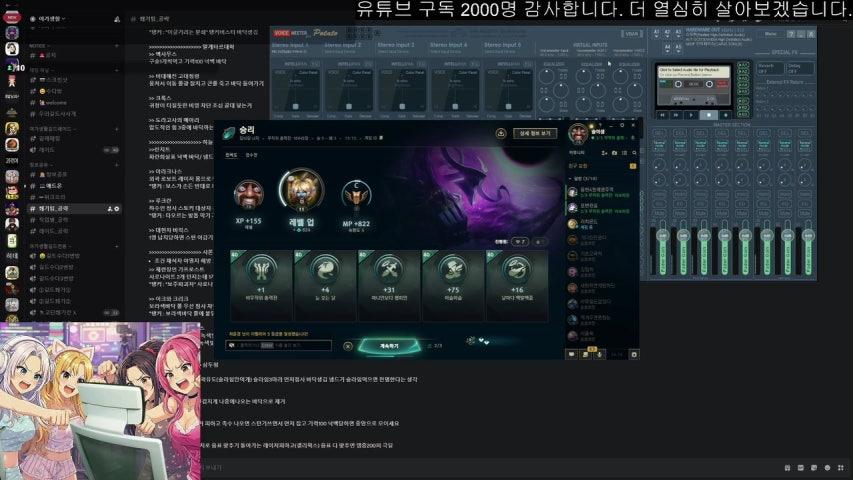This screenshot has height=480, width=853.
Task: Click plus icon next to NOTICE category
Action: [x=116, y=46]
